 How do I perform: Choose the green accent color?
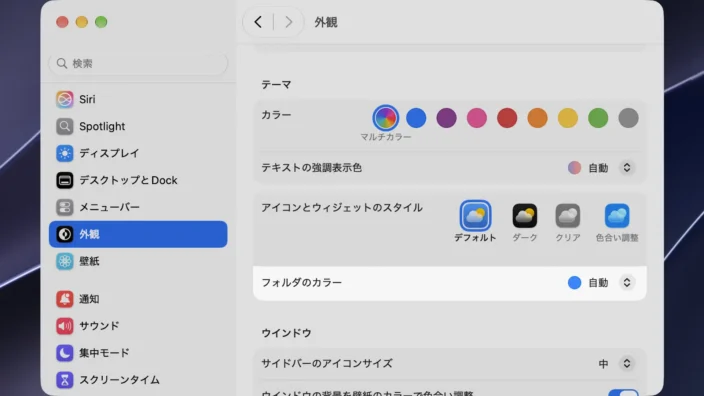(x=598, y=118)
